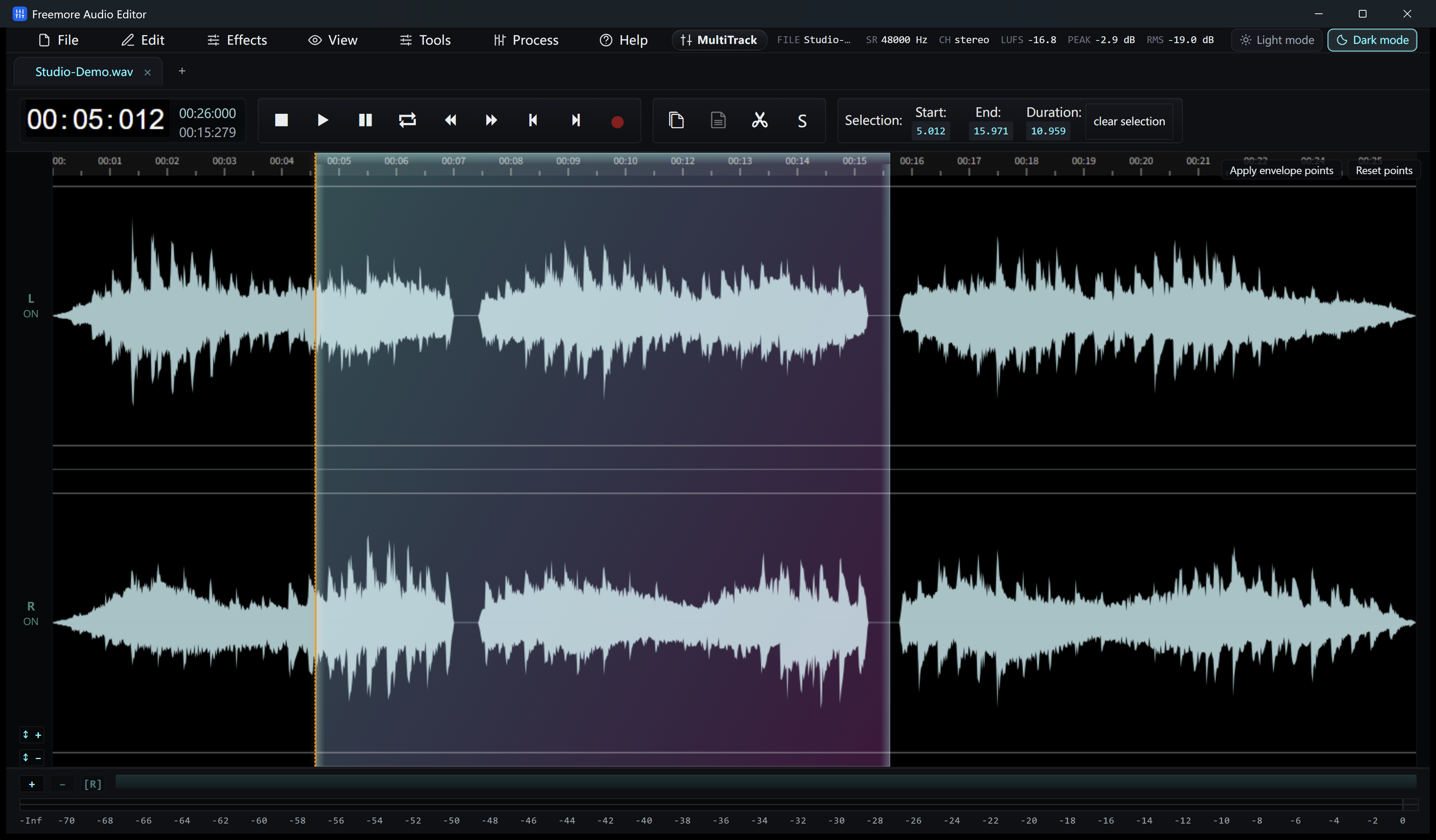Close the Studio-Demo.wav tab
The height and width of the screenshot is (840, 1436).
coord(147,73)
